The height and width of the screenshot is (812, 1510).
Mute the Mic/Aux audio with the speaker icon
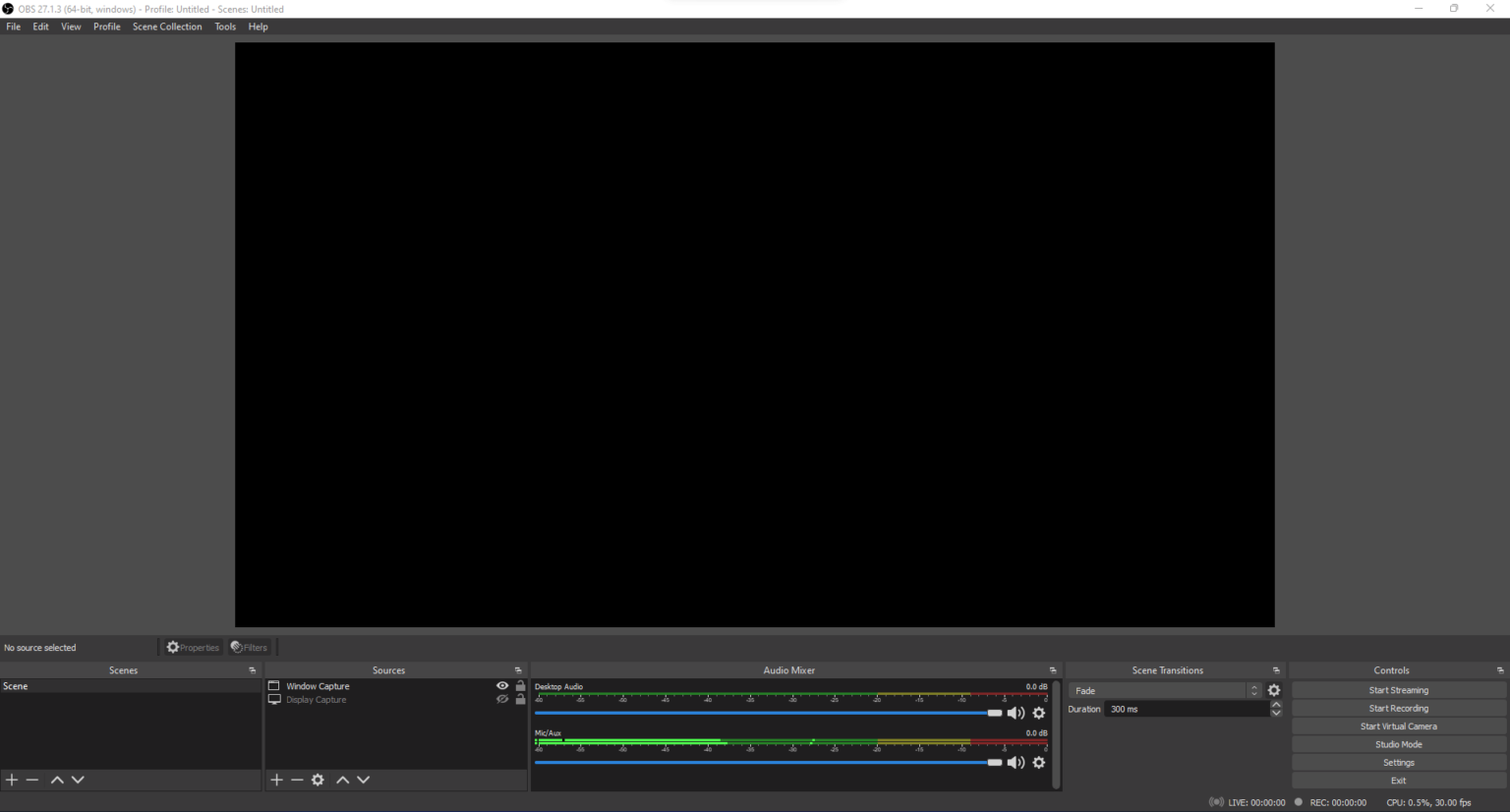1016,762
